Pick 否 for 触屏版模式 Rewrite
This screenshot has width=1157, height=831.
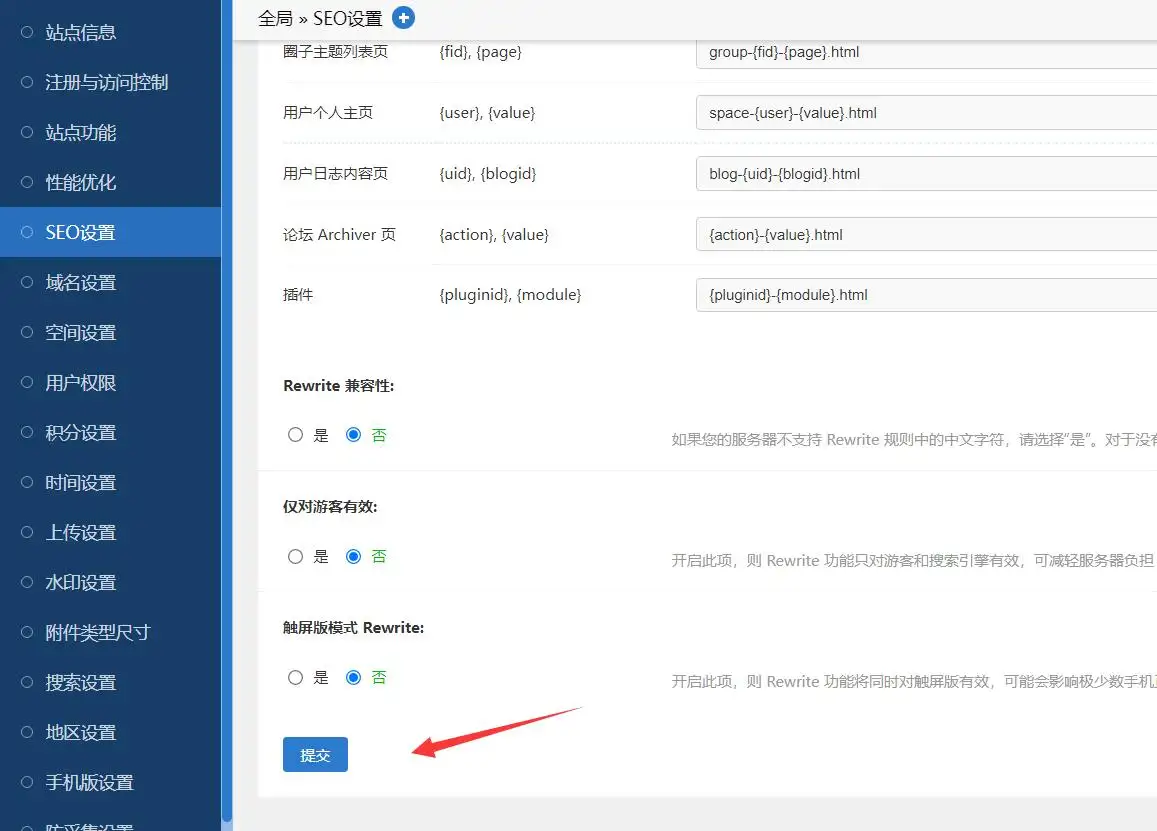click(x=353, y=677)
